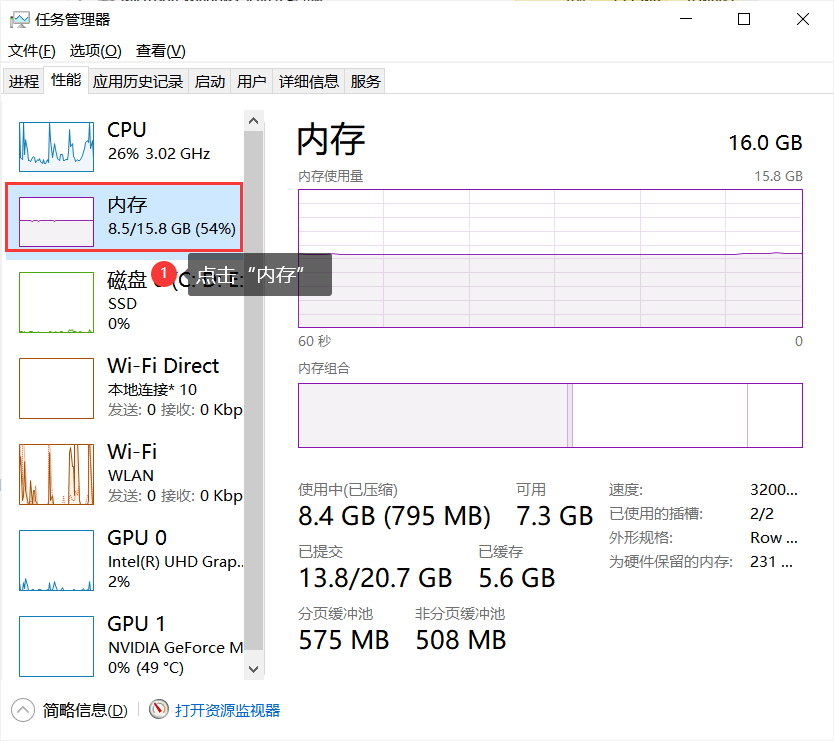
Task: Click the 已使用的插槽 2/2 value
Action: pos(762,513)
